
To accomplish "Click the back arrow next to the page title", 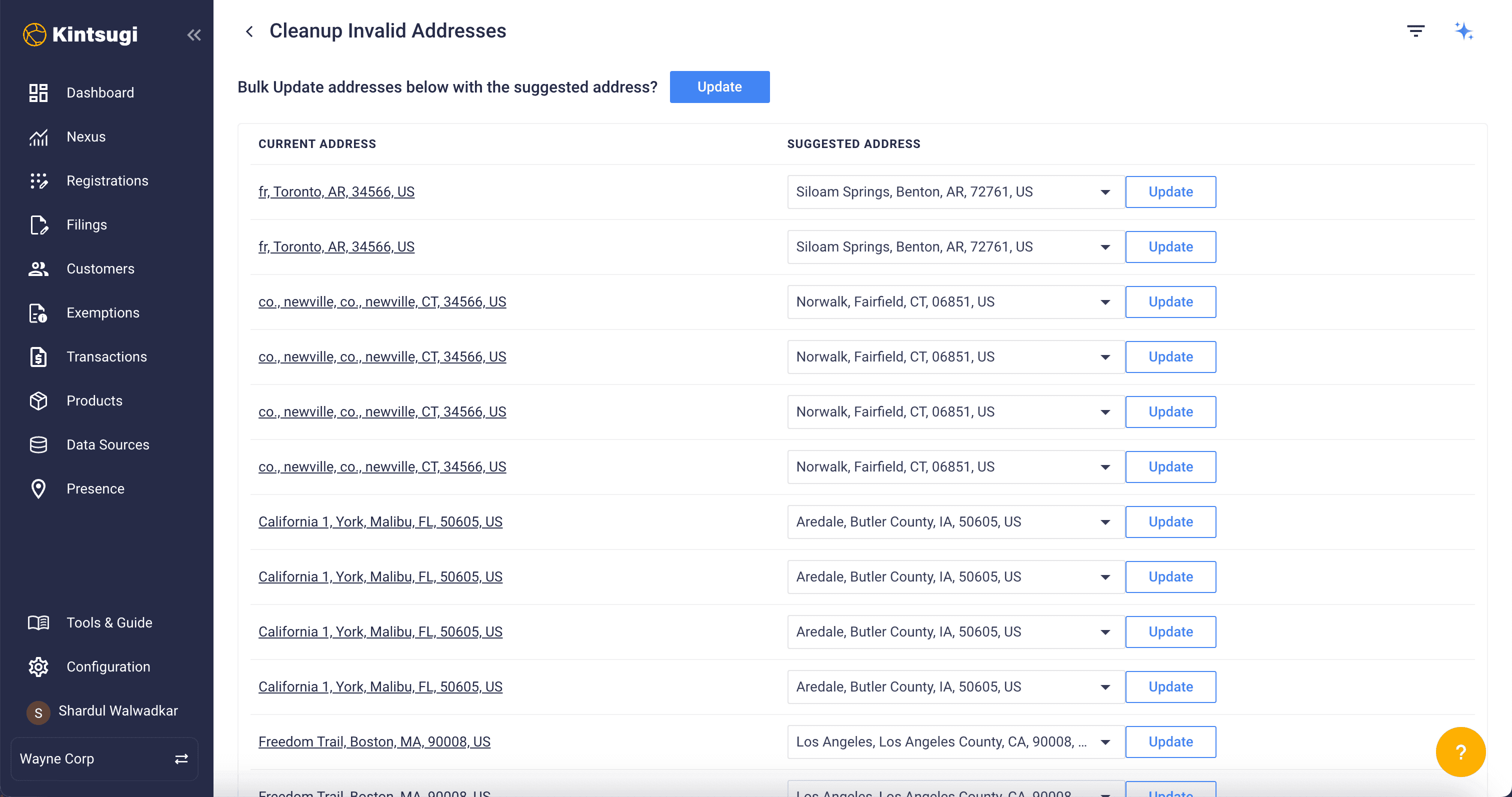I will (x=249, y=31).
